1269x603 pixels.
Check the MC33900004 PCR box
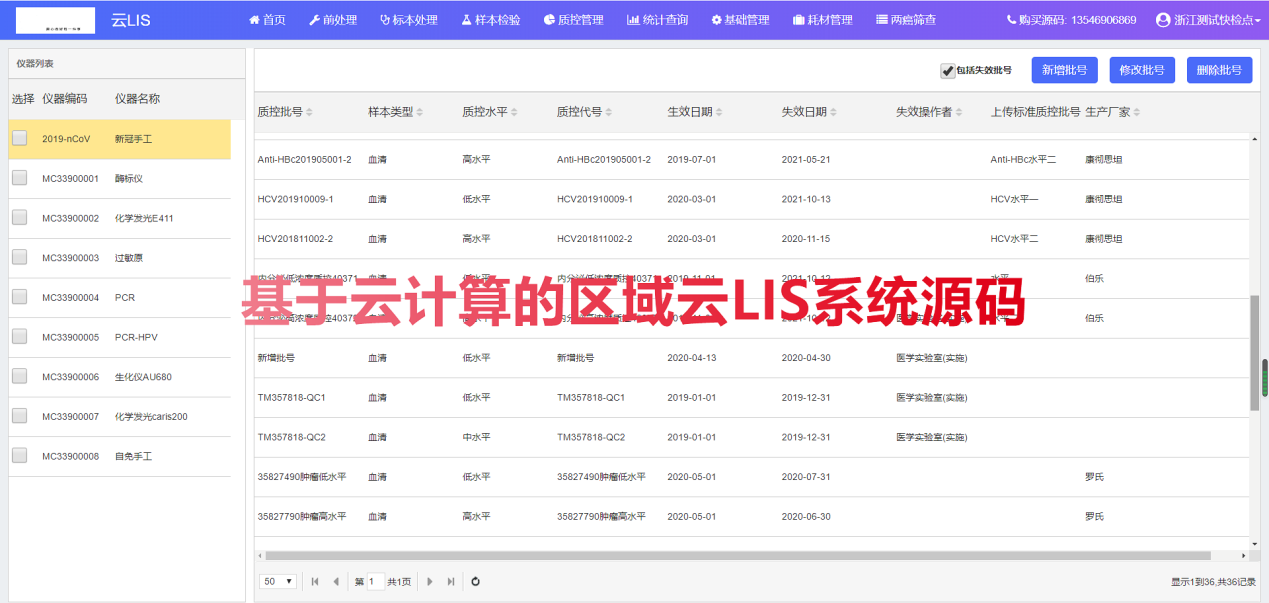tap(19, 297)
